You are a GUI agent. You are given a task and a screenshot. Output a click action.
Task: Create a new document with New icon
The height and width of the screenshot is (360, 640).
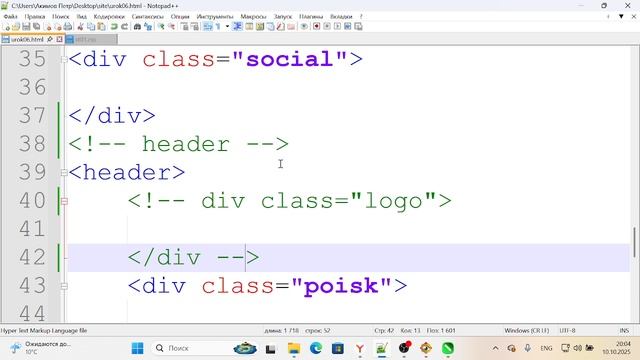click(7, 27)
